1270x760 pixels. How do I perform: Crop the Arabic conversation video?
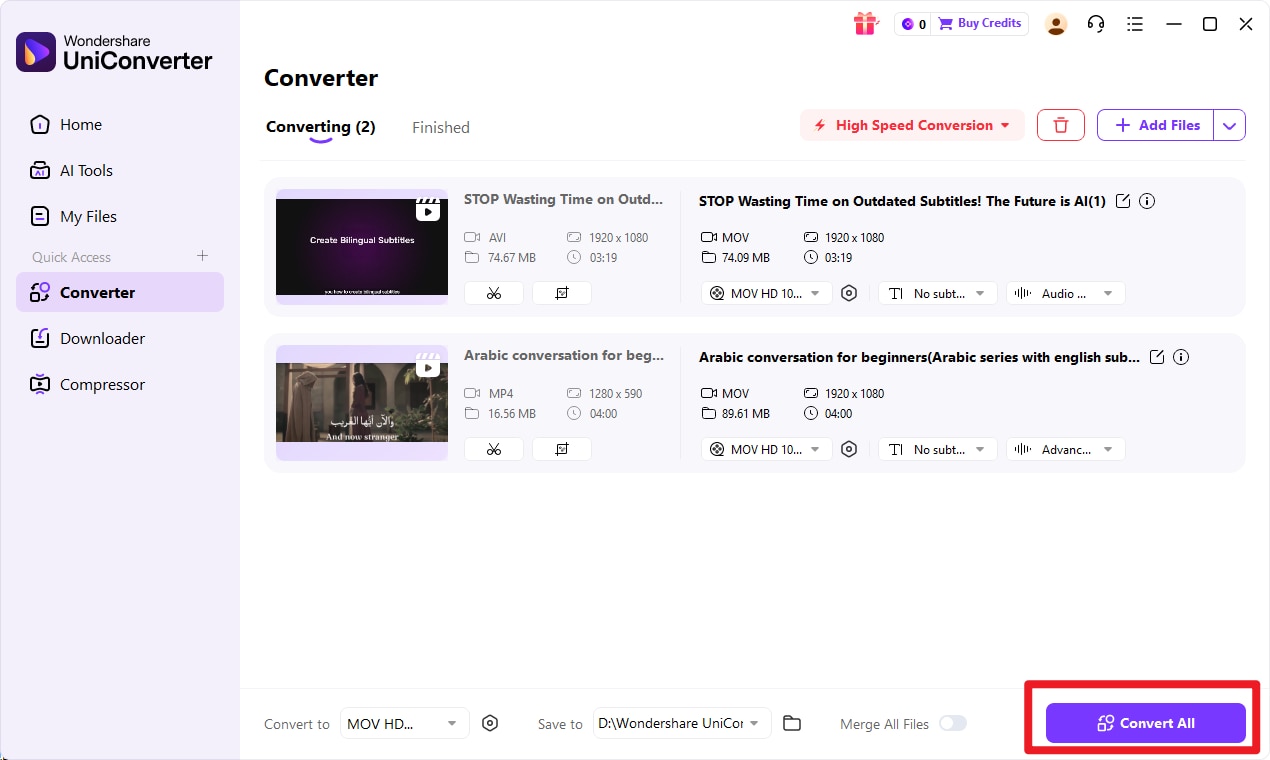coord(561,448)
